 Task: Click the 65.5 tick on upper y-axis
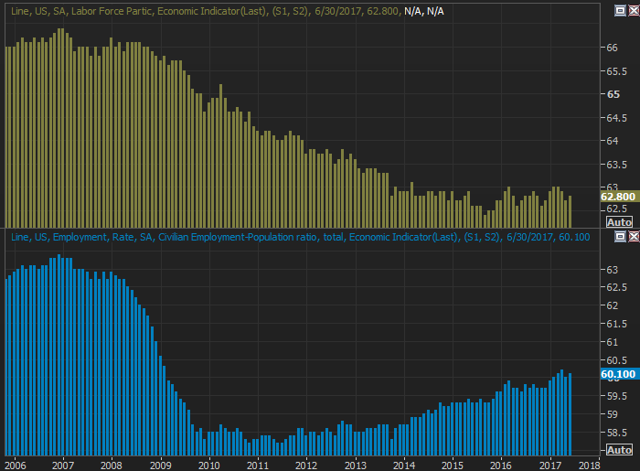click(616, 71)
